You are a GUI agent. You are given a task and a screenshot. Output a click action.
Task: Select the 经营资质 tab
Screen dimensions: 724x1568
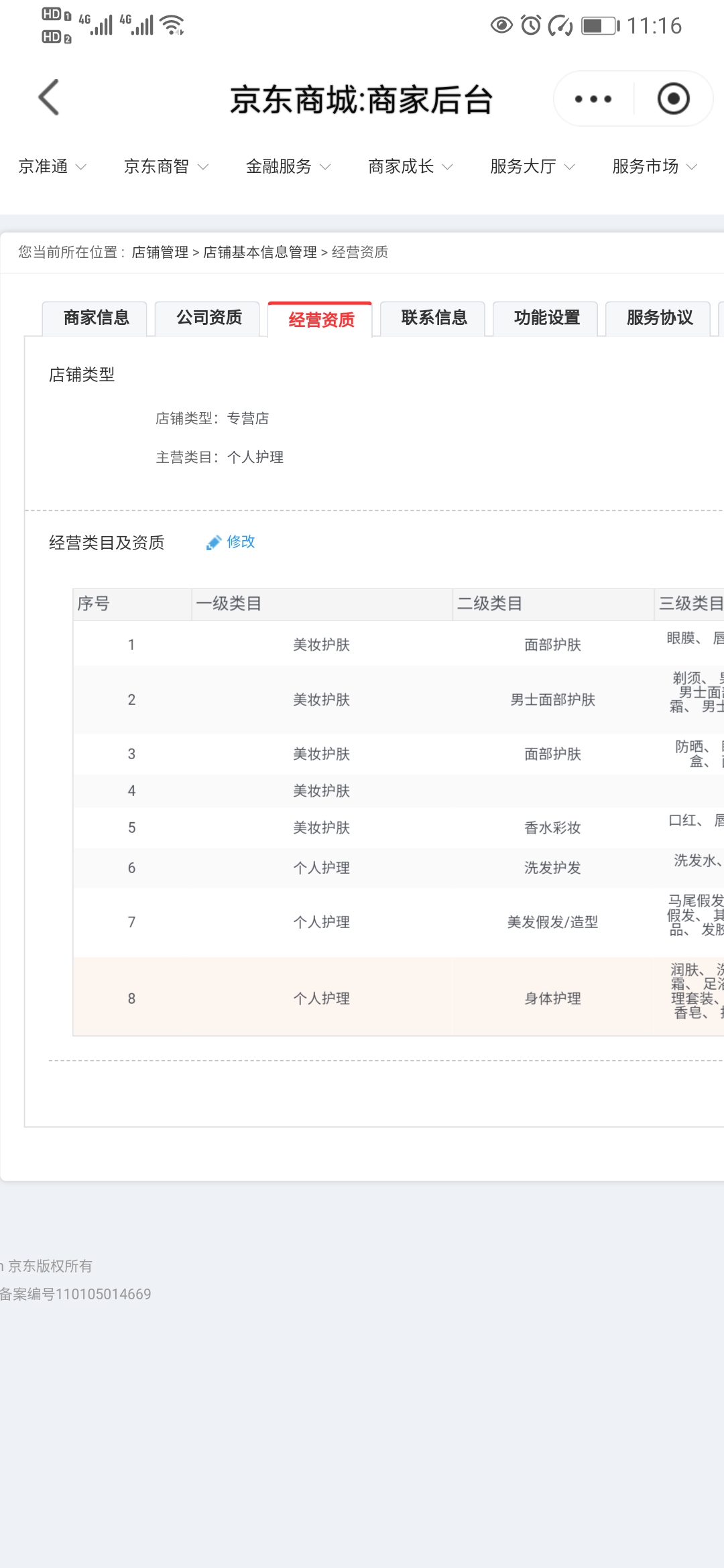click(x=320, y=319)
